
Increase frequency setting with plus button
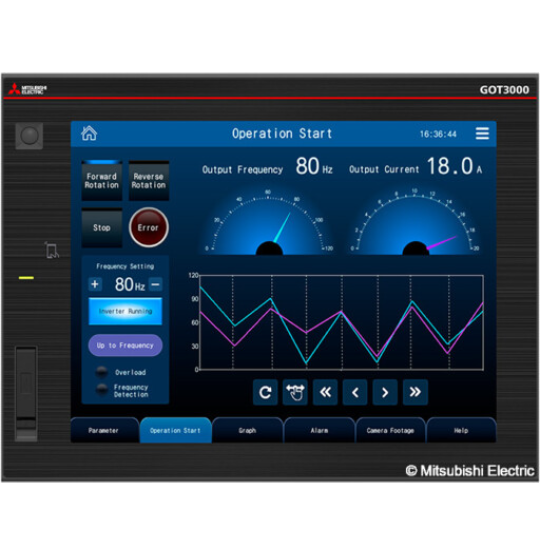[95, 284]
